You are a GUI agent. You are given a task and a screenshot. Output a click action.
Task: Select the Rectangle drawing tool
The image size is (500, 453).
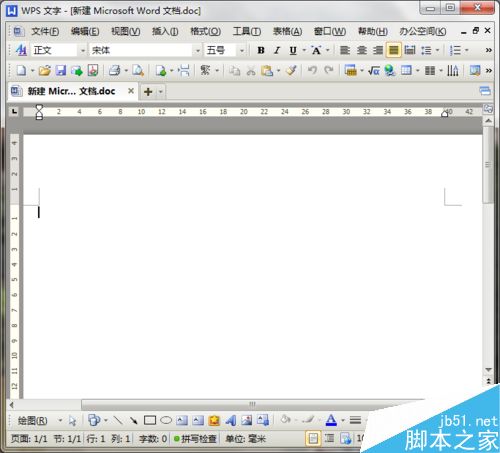coord(150,420)
